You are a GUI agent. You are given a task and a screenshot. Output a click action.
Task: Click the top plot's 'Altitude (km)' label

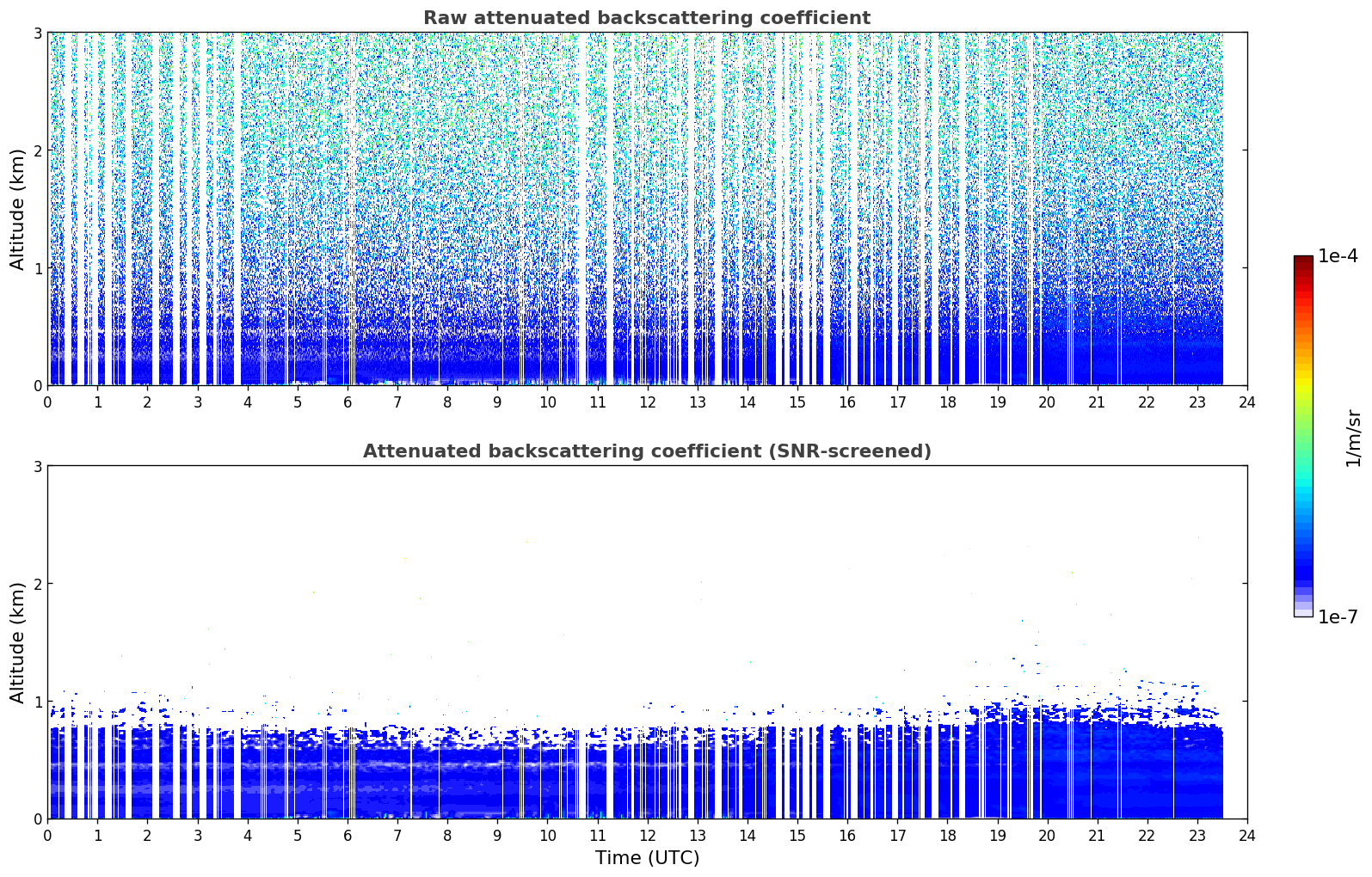coord(17,209)
